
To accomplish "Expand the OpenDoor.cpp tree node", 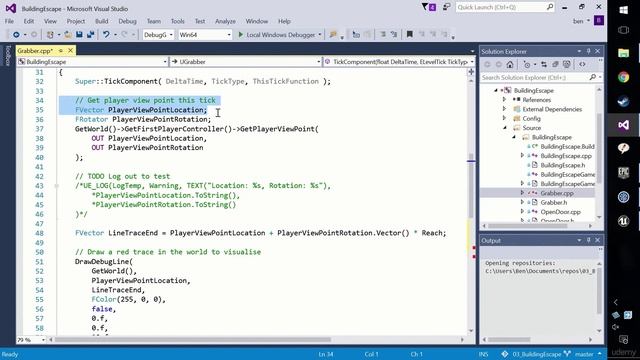I will tap(522, 212).
